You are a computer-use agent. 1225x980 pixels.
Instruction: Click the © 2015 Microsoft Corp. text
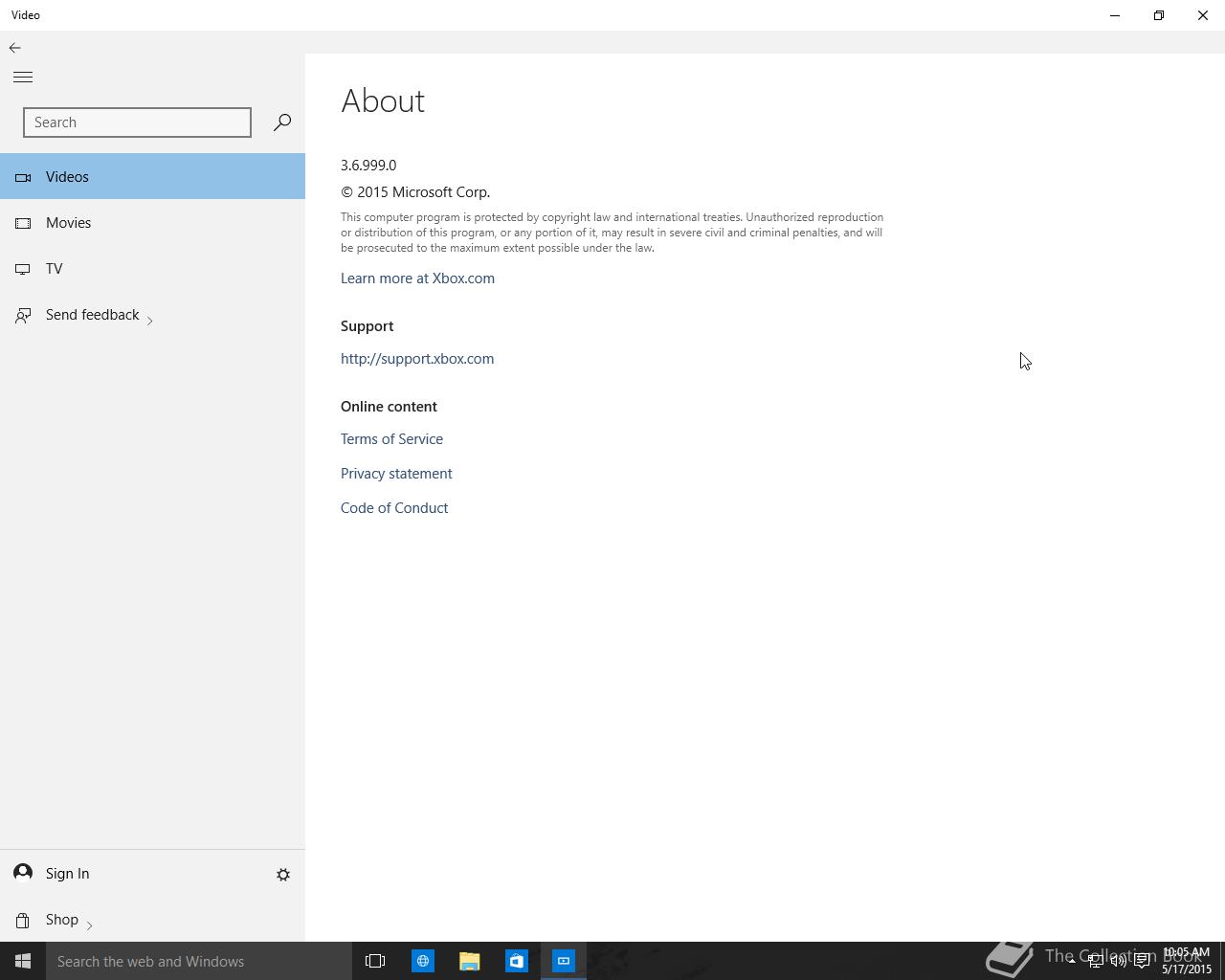pyautogui.click(x=415, y=192)
